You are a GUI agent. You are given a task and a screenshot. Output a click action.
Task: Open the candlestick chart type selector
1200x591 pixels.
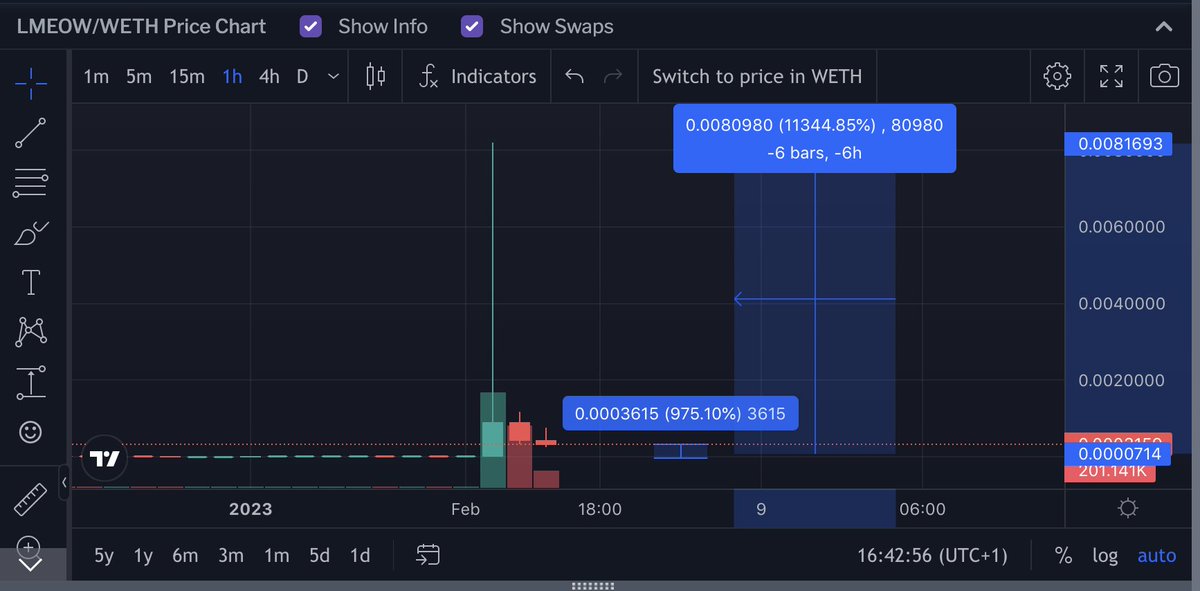click(376, 76)
